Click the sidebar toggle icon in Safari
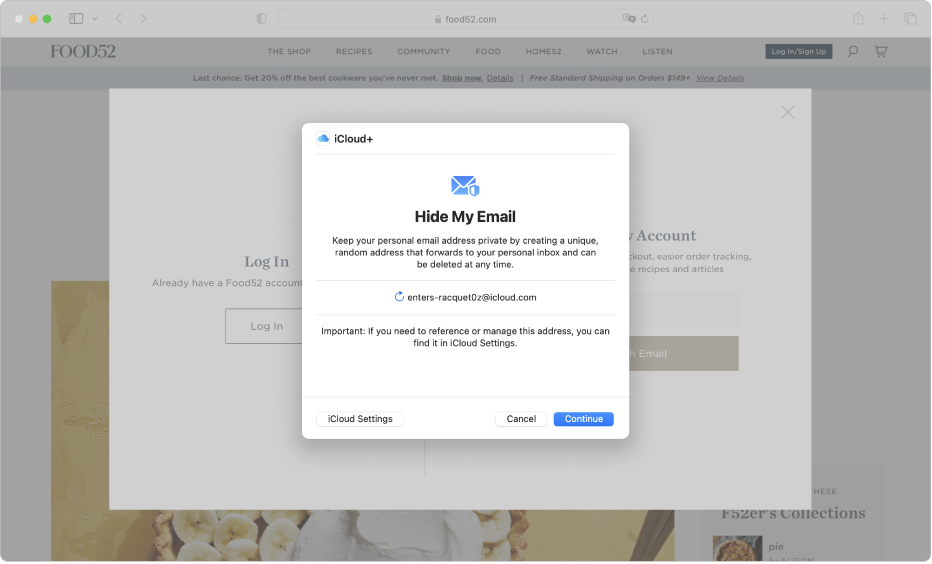This screenshot has width=932, height=564. click(76, 19)
